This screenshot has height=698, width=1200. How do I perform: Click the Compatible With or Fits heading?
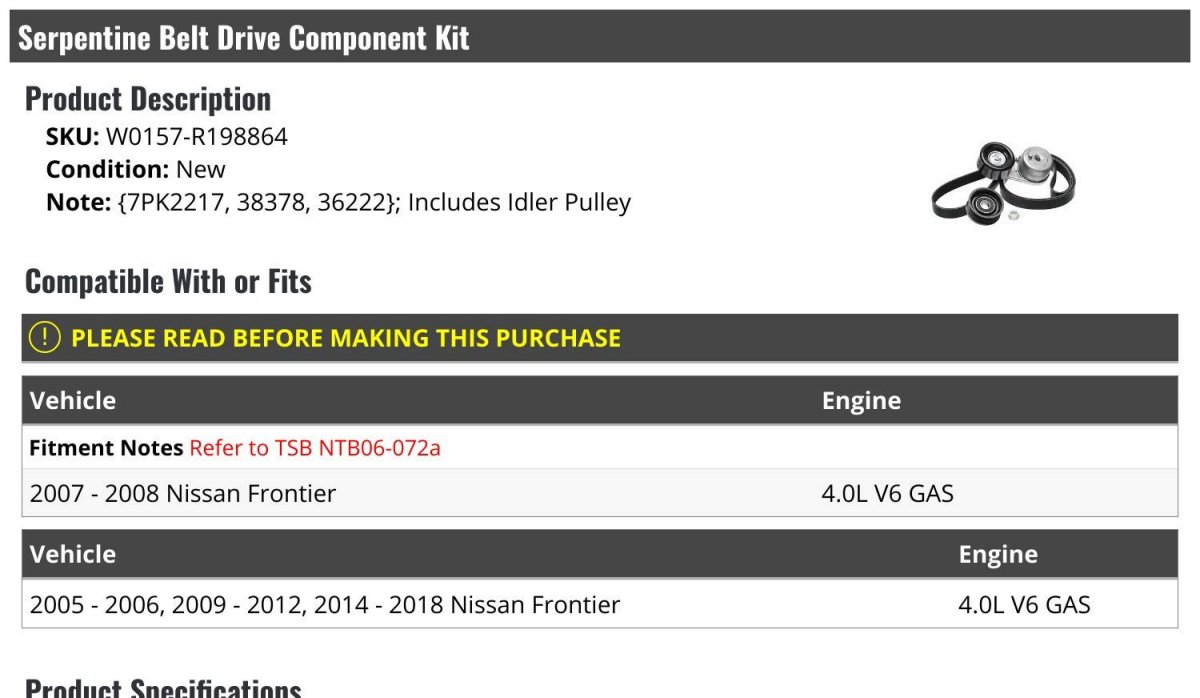pos(168,282)
